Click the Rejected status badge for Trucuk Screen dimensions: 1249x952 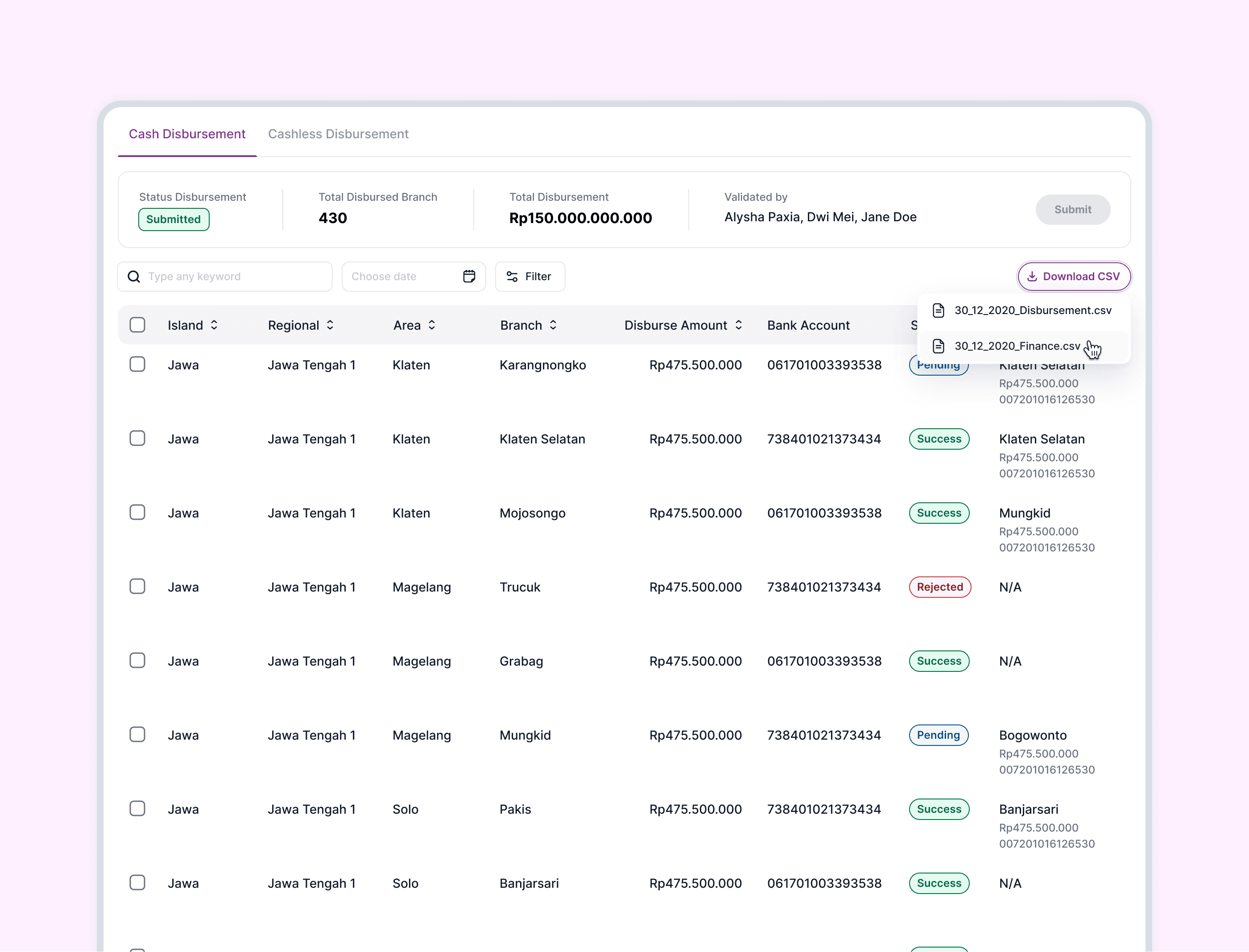point(939,587)
